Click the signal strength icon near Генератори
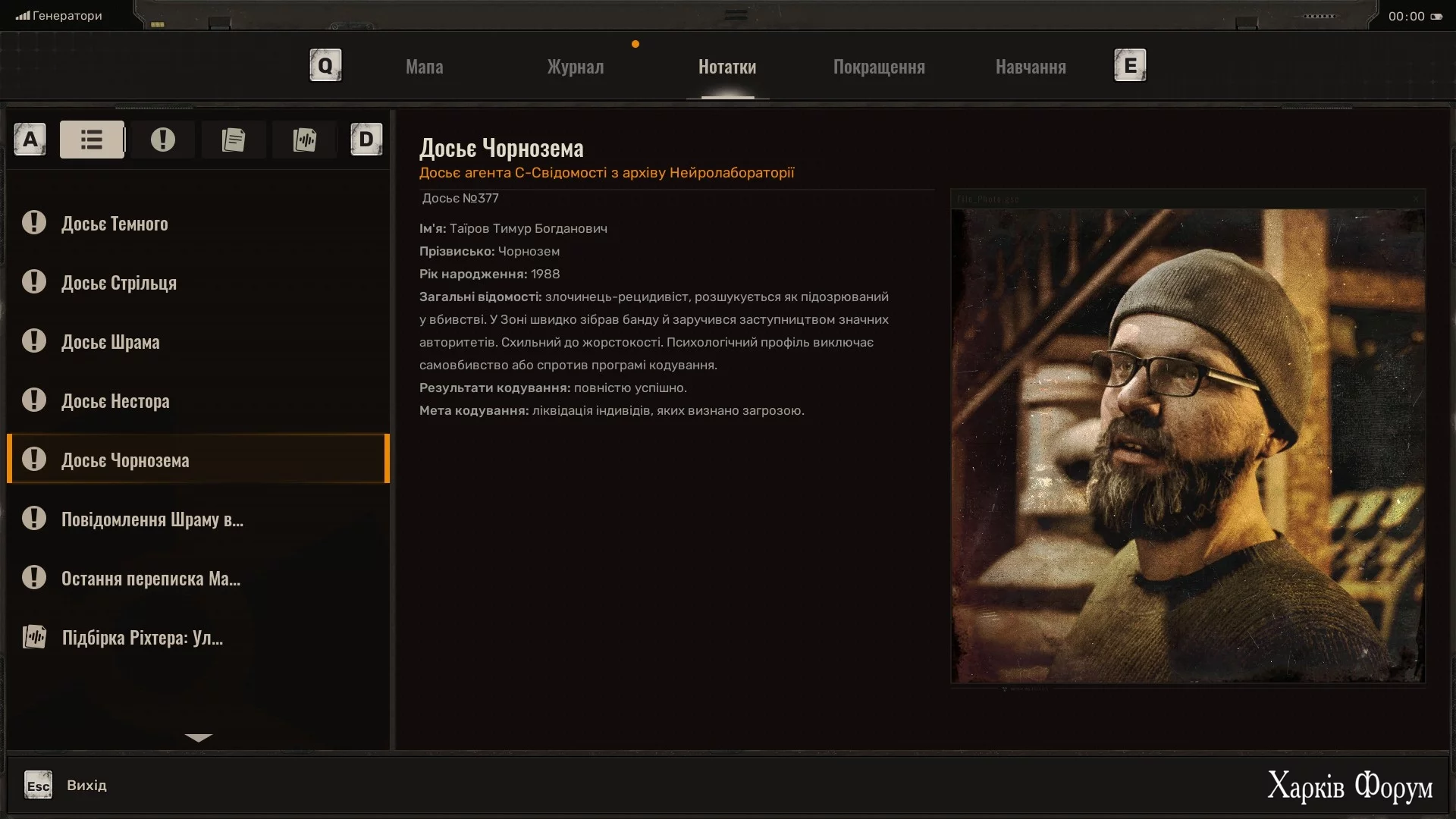The height and width of the screenshot is (819, 1456). [23, 15]
